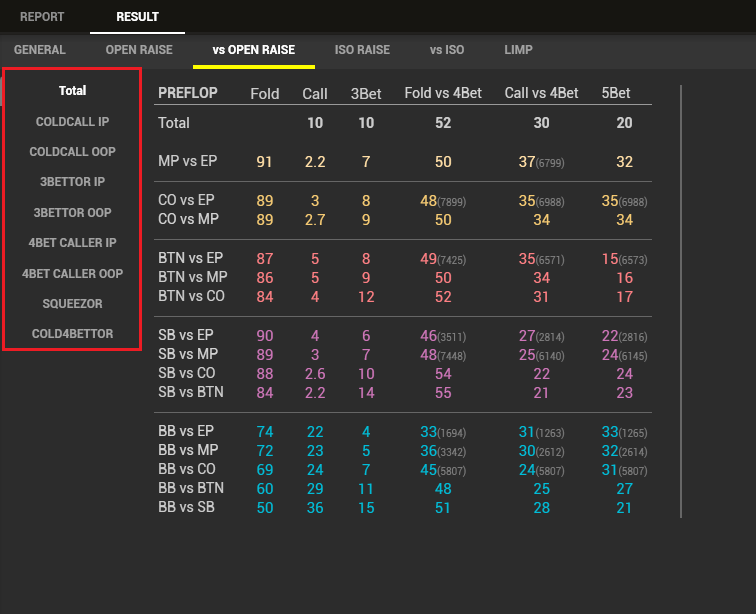Image resolution: width=756 pixels, height=614 pixels.
Task: Open the GENERAL sub-tab
Action: click(x=40, y=50)
